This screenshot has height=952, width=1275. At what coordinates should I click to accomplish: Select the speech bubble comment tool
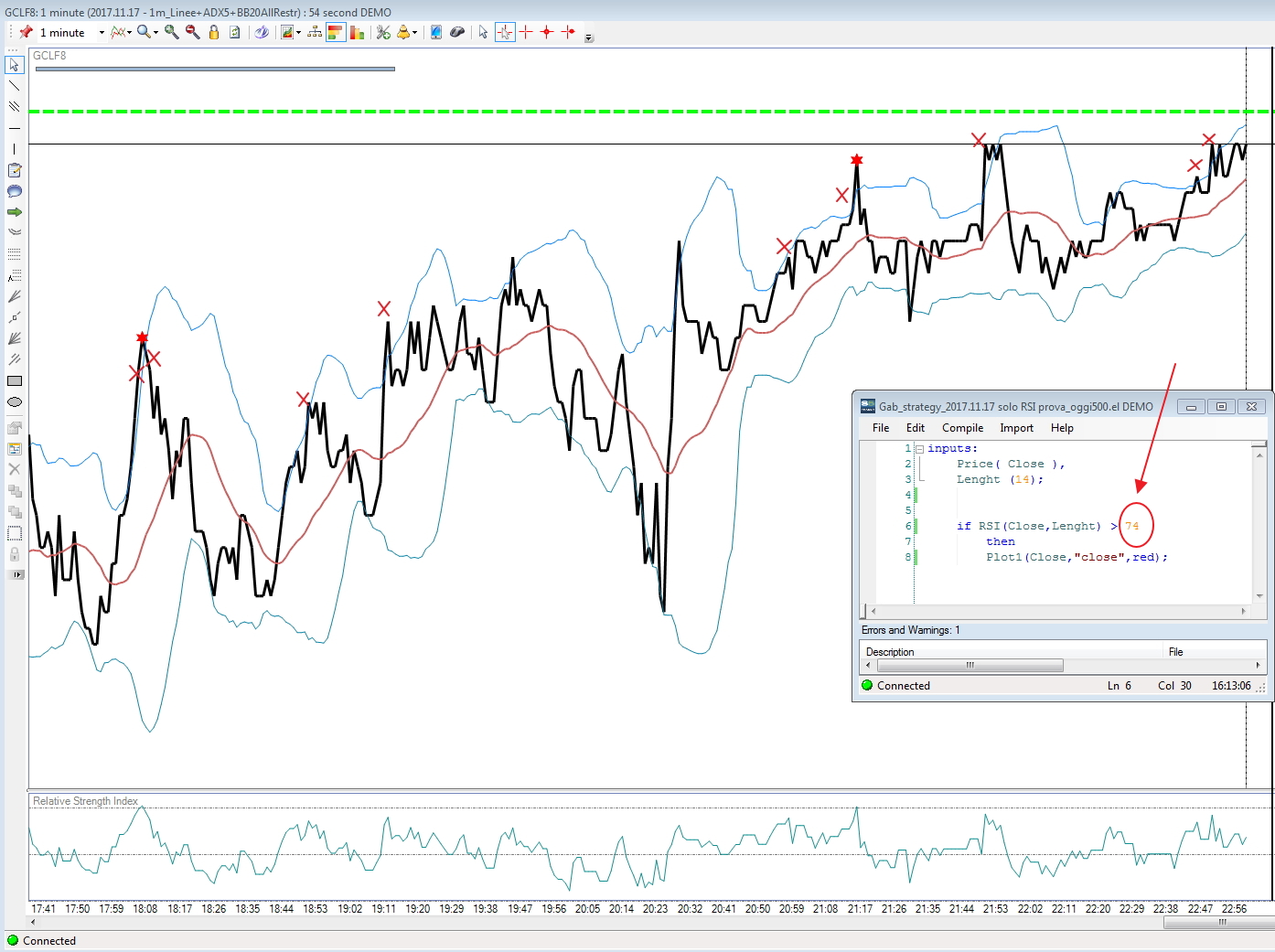(14, 191)
